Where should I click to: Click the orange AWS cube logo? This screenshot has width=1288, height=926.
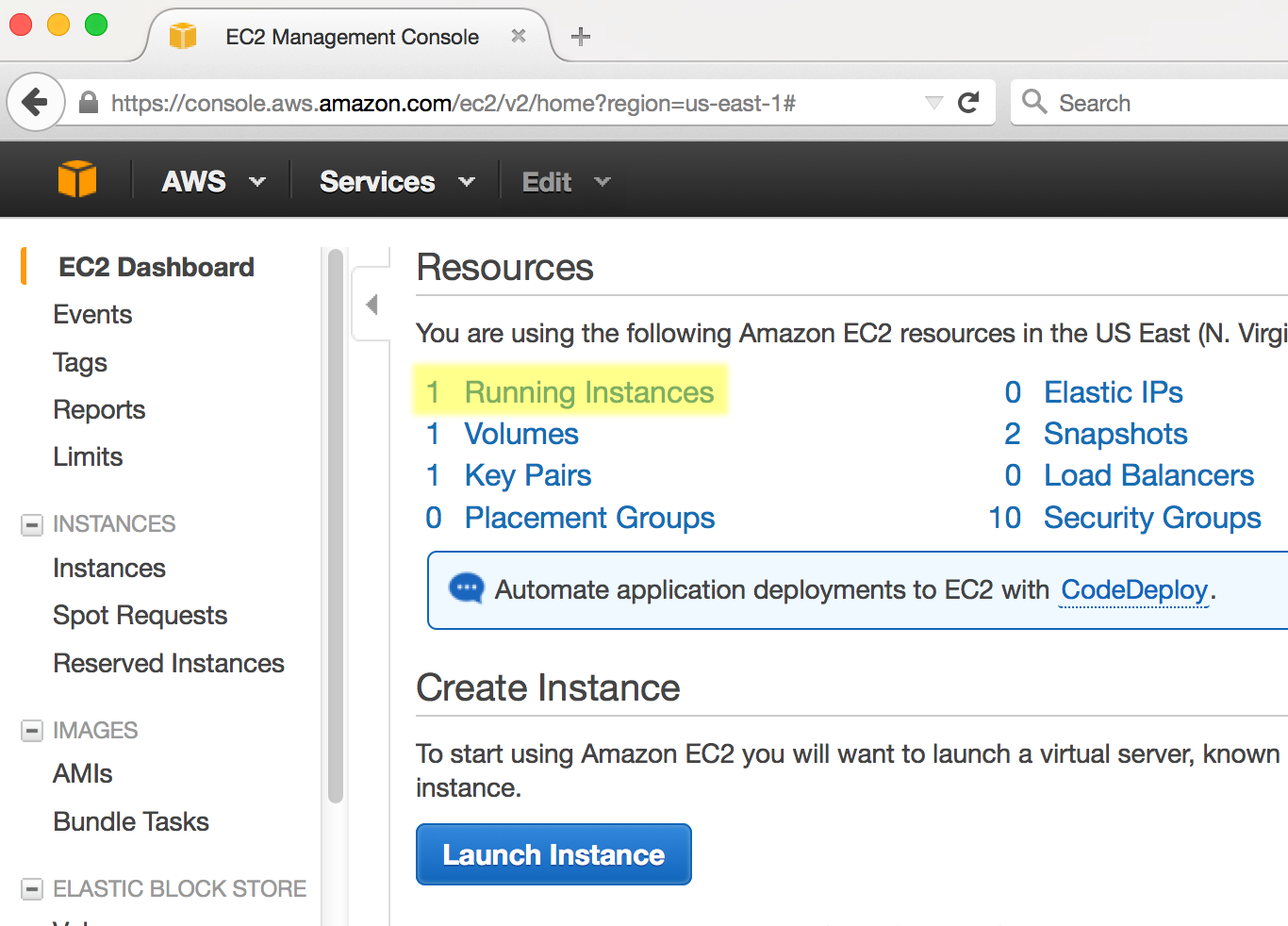click(77, 179)
